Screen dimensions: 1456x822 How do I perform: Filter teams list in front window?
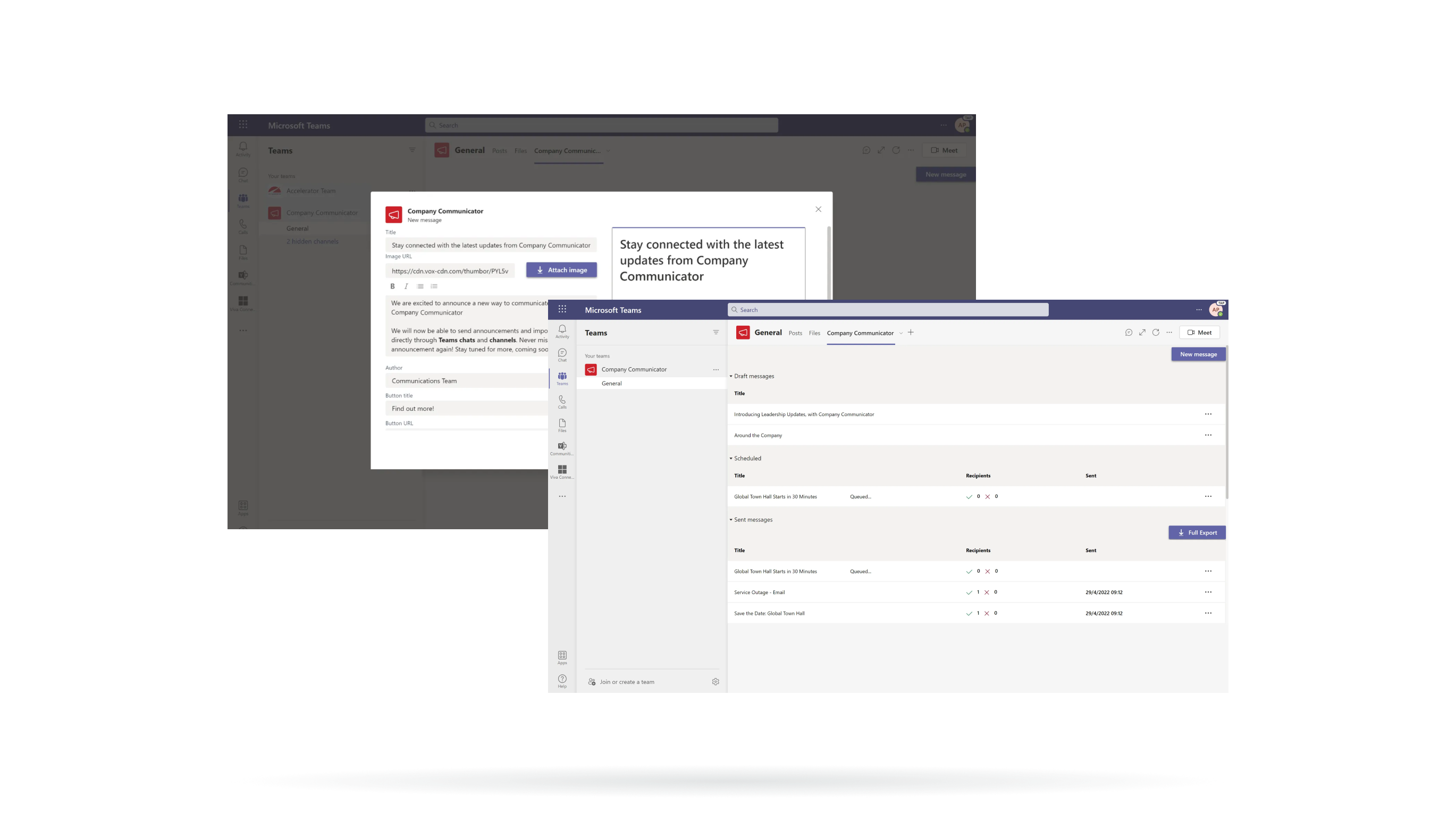(x=716, y=332)
